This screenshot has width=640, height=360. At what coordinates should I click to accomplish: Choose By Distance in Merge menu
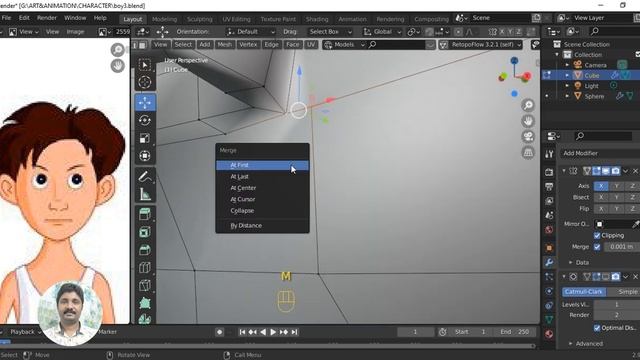tap(262, 226)
